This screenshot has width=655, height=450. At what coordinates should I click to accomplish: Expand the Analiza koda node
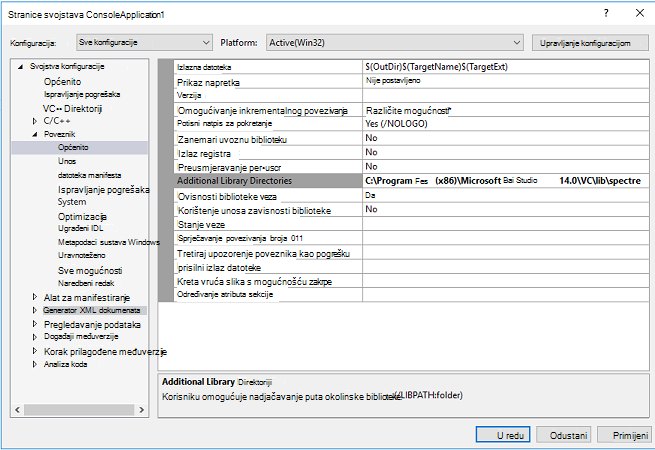pyautogui.click(x=35, y=364)
